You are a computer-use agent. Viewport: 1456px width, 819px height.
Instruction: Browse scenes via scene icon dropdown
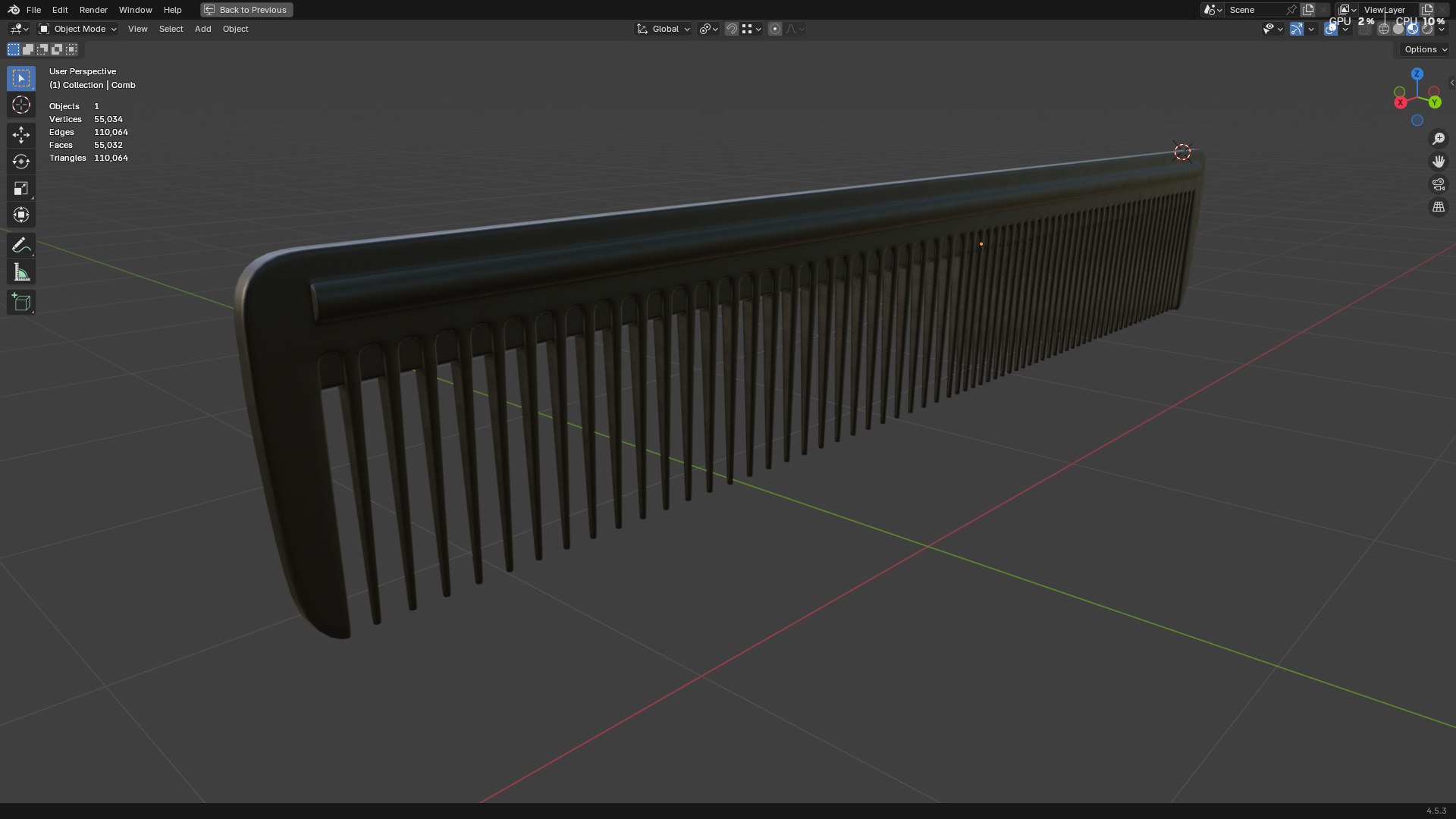coord(1213,10)
